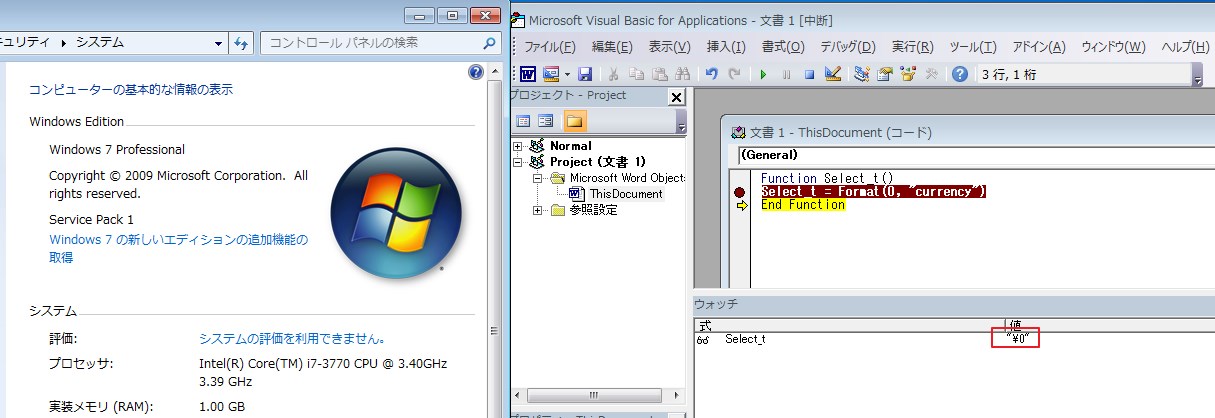Open the (General) object dropdown
1215x418 pixels.
click(975, 155)
